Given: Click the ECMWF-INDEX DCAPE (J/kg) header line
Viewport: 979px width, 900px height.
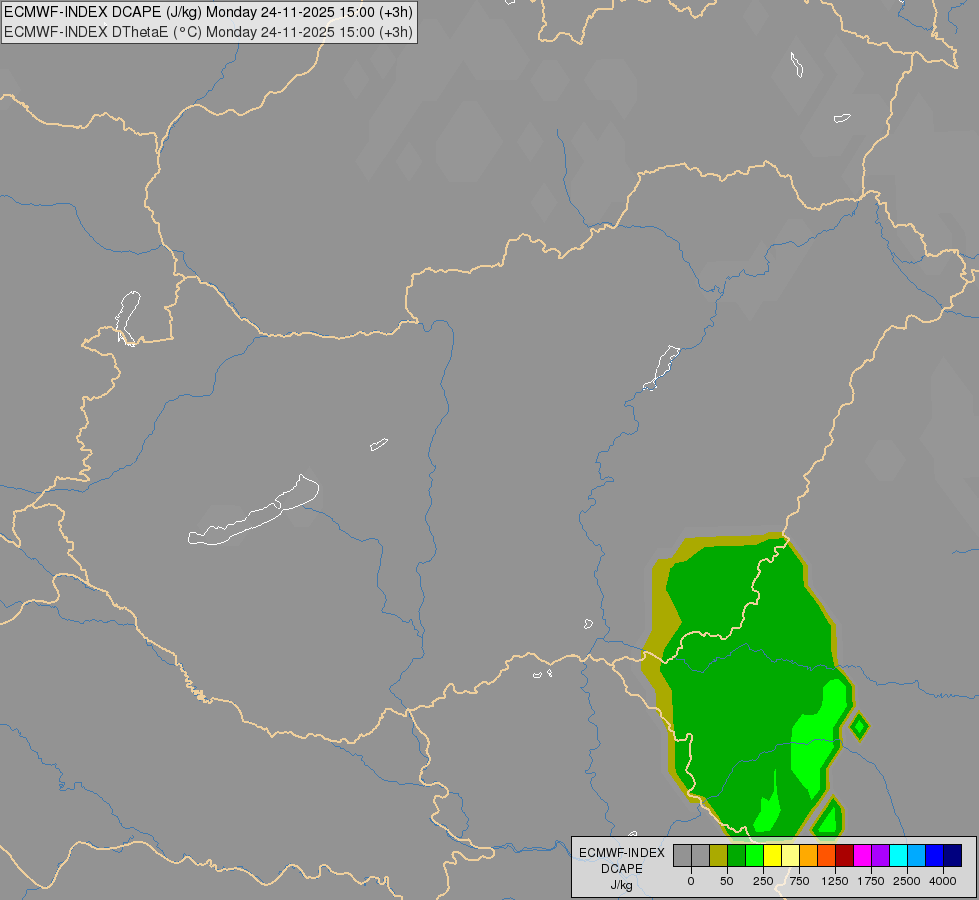Looking at the screenshot, I should 209,12.
